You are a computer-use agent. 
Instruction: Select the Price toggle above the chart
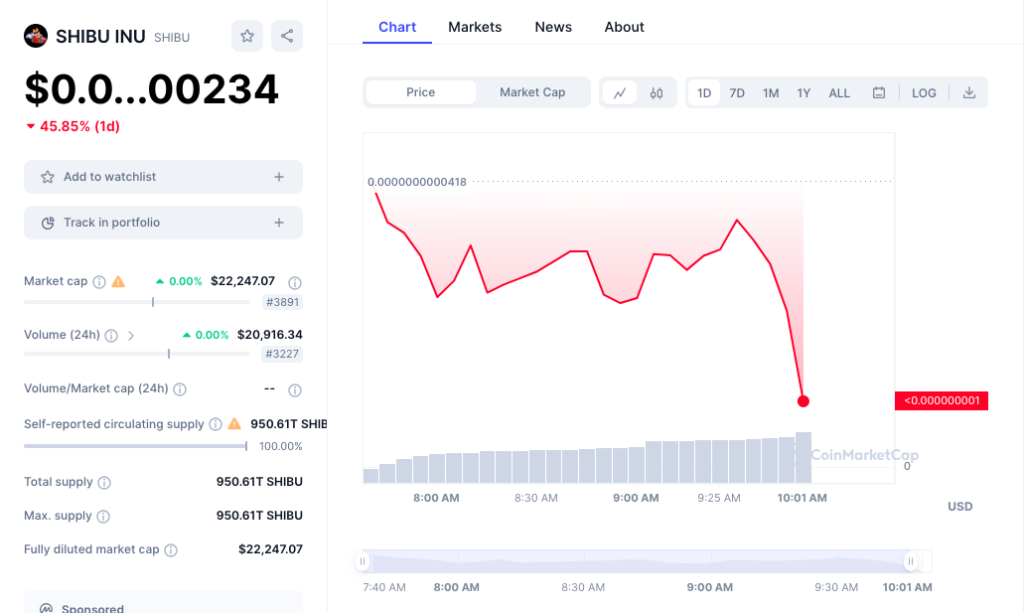pos(420,92)
